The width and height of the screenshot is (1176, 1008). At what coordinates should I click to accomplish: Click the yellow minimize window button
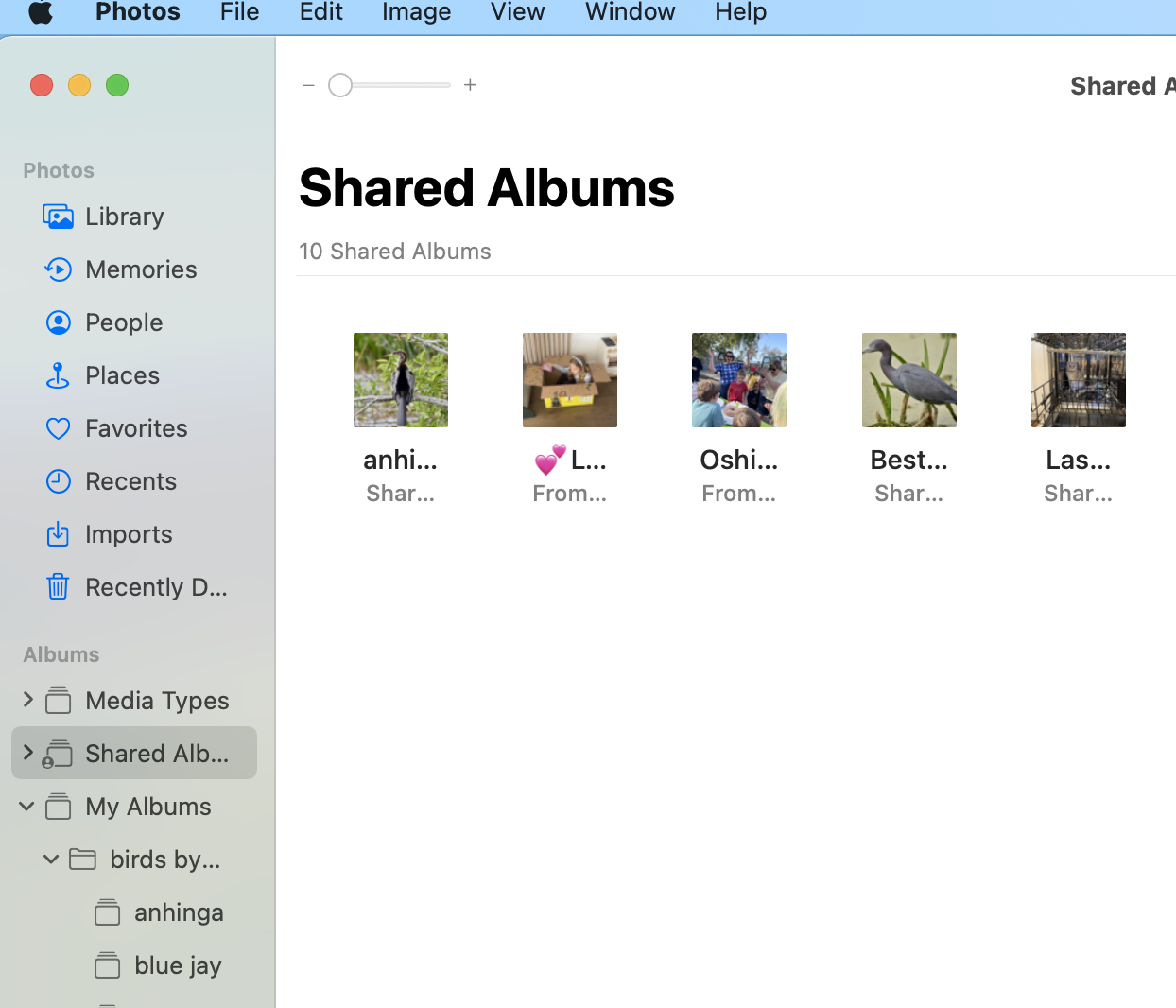(x=79, y=85)
